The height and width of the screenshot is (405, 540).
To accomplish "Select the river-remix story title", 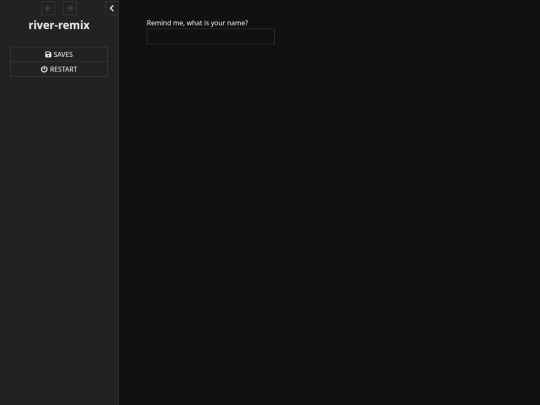I will click(59, 25).
